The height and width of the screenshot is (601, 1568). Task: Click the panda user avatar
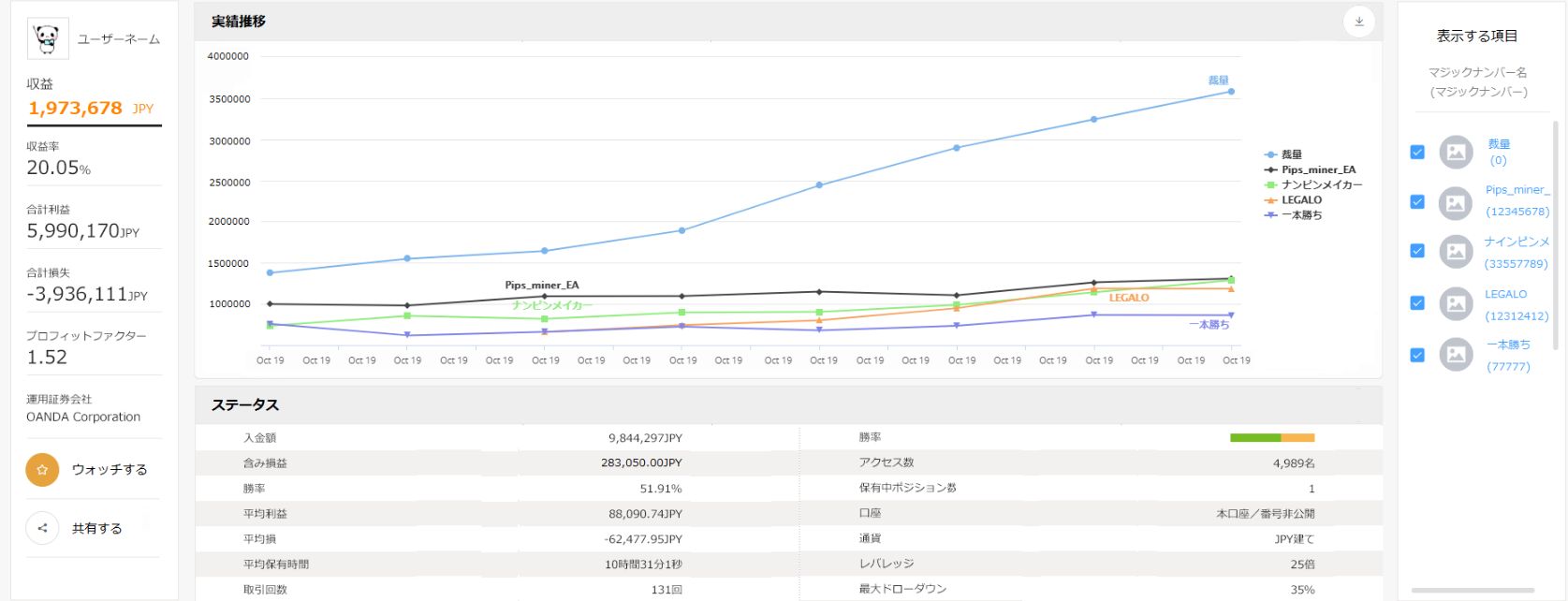[47, 39]
